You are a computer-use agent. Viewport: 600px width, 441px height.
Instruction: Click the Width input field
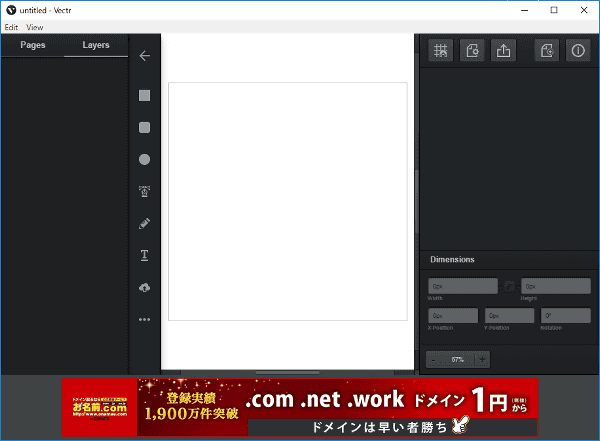coord(463,286)
